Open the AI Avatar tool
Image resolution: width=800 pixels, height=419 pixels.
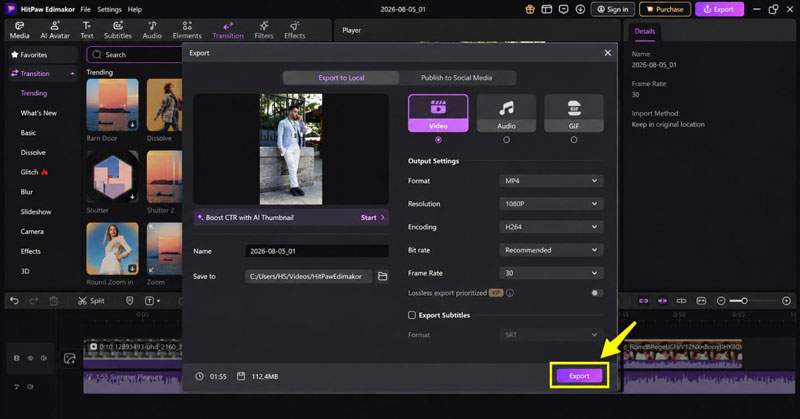(55, 30)
